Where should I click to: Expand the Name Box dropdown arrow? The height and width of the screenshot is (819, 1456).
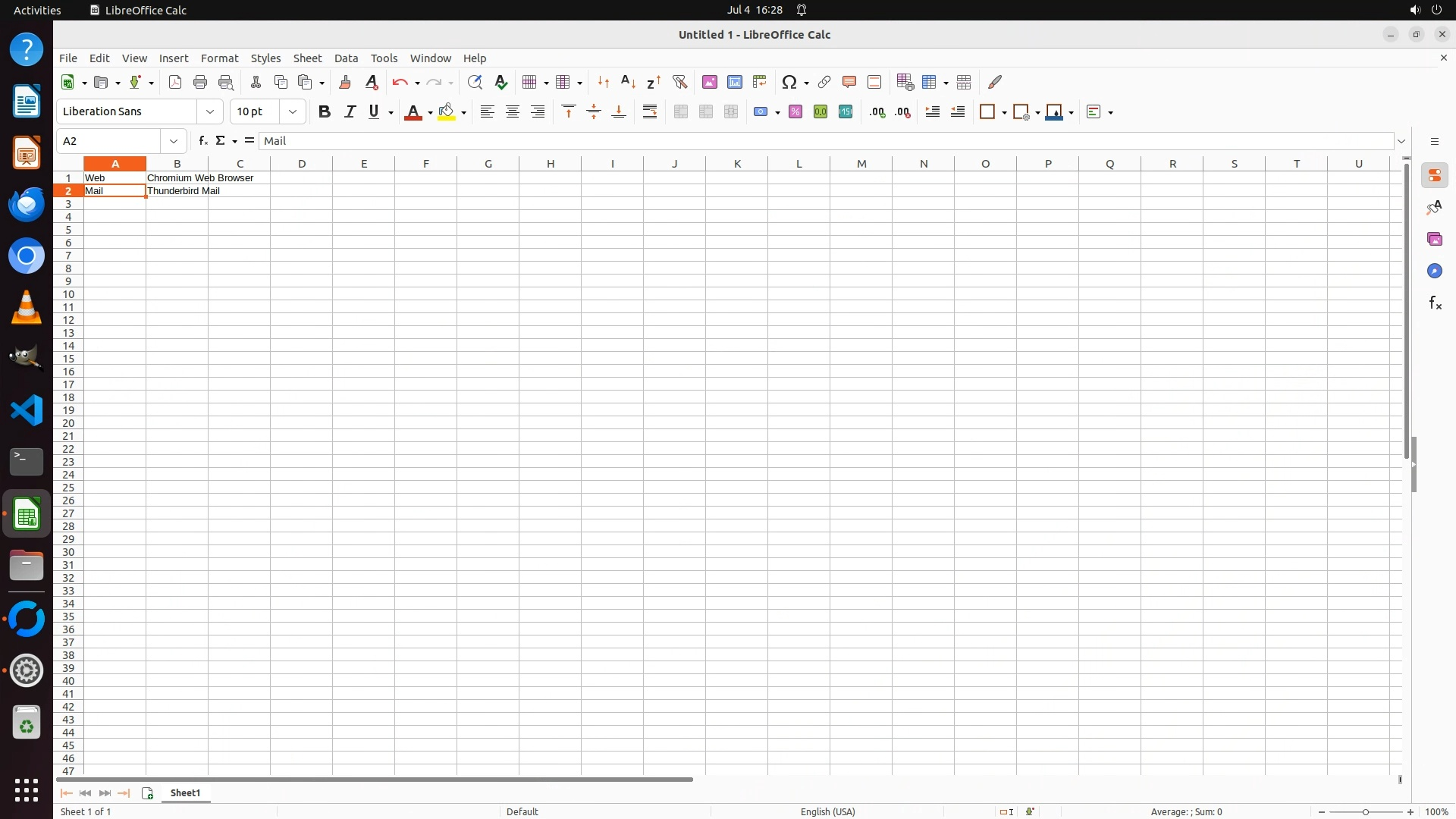(174, 141)
